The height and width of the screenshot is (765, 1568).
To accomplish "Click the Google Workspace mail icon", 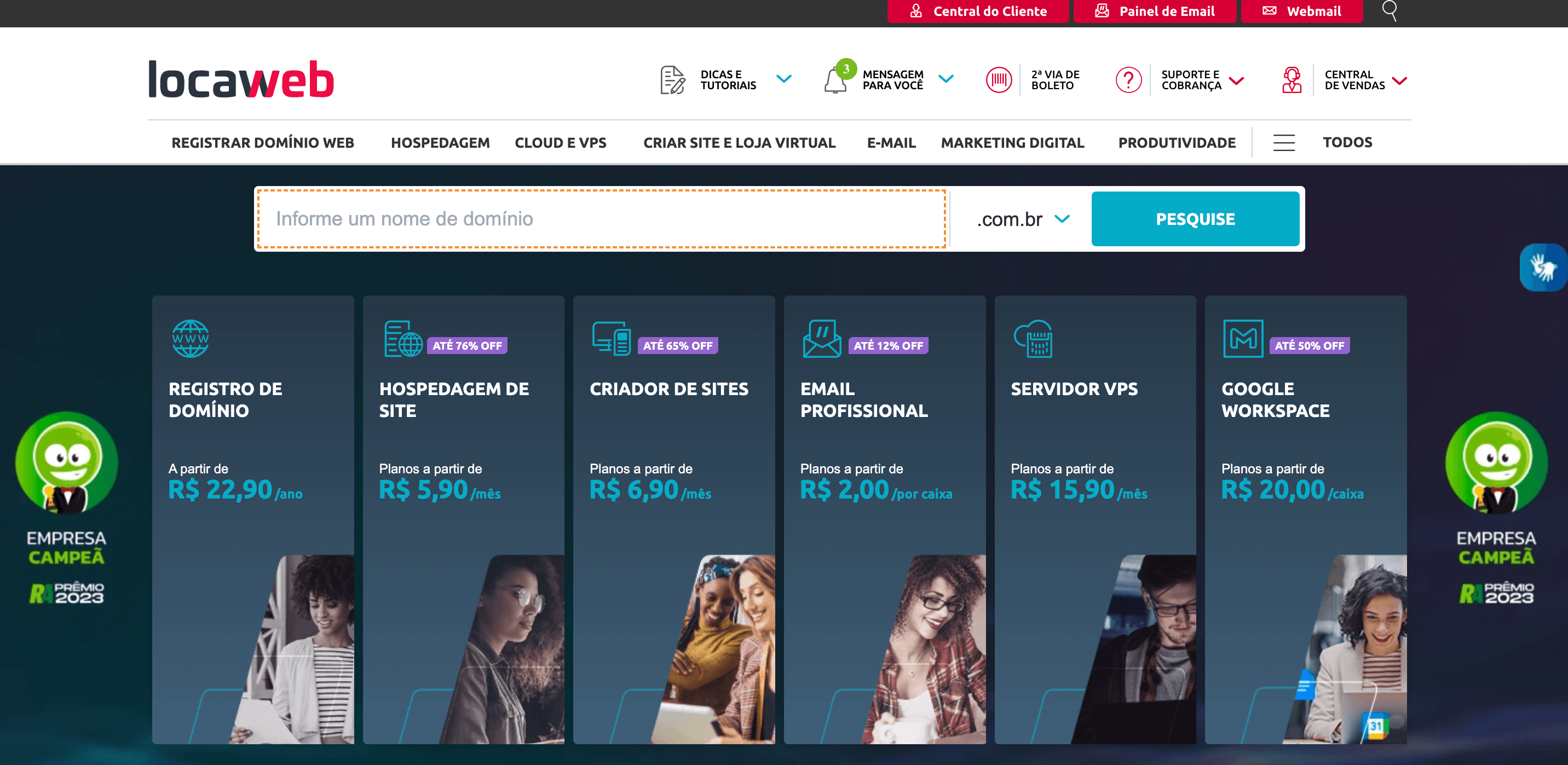I will pyautogui.click(x=1243, y=338).
